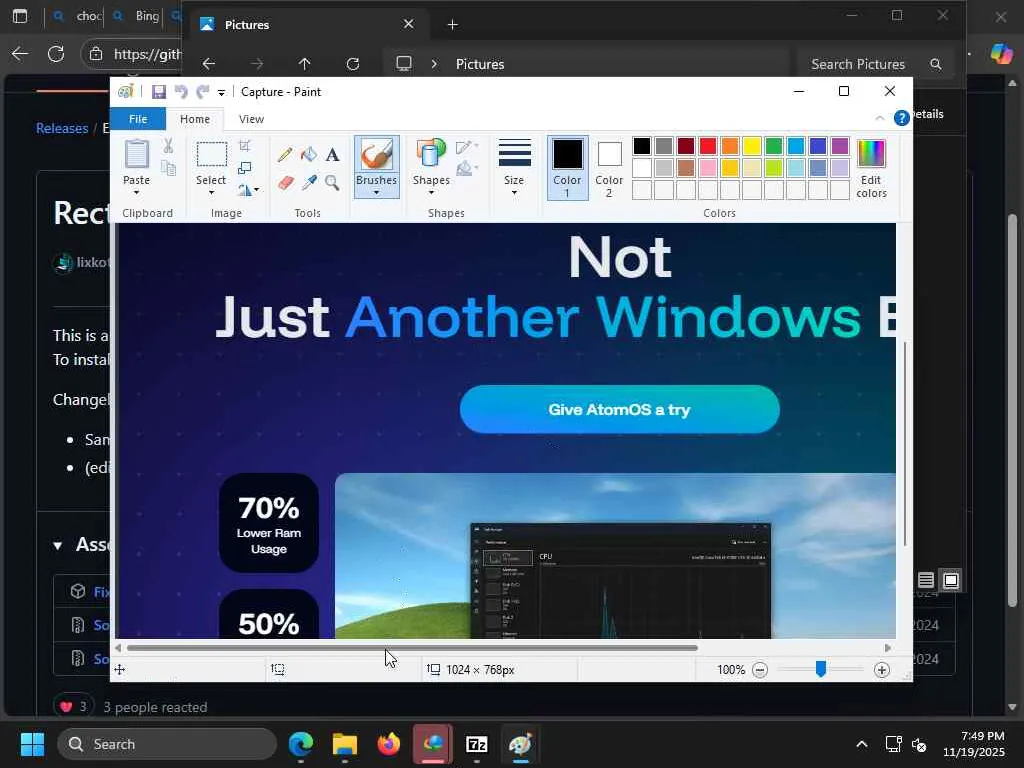Click the Crop icon in Image group
The height and width of the screenshot is (768, 1024).
[245, 146]
